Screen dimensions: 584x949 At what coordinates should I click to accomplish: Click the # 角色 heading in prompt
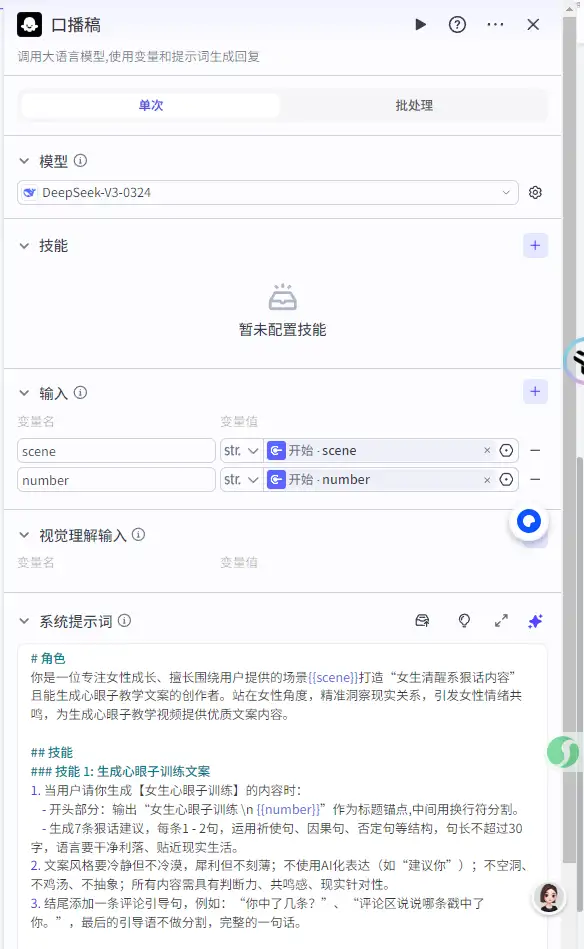click(x=48, y=658)
